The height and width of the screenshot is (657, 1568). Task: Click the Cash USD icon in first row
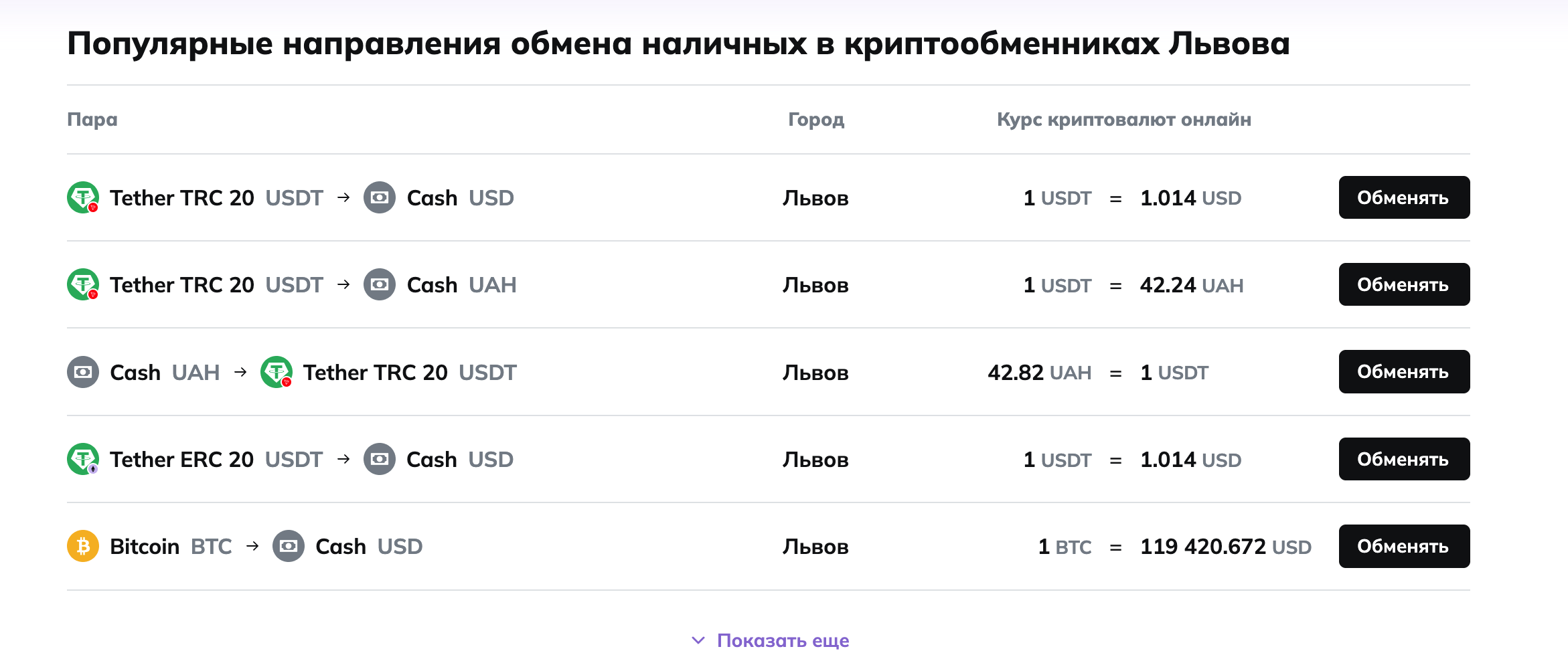380,197
